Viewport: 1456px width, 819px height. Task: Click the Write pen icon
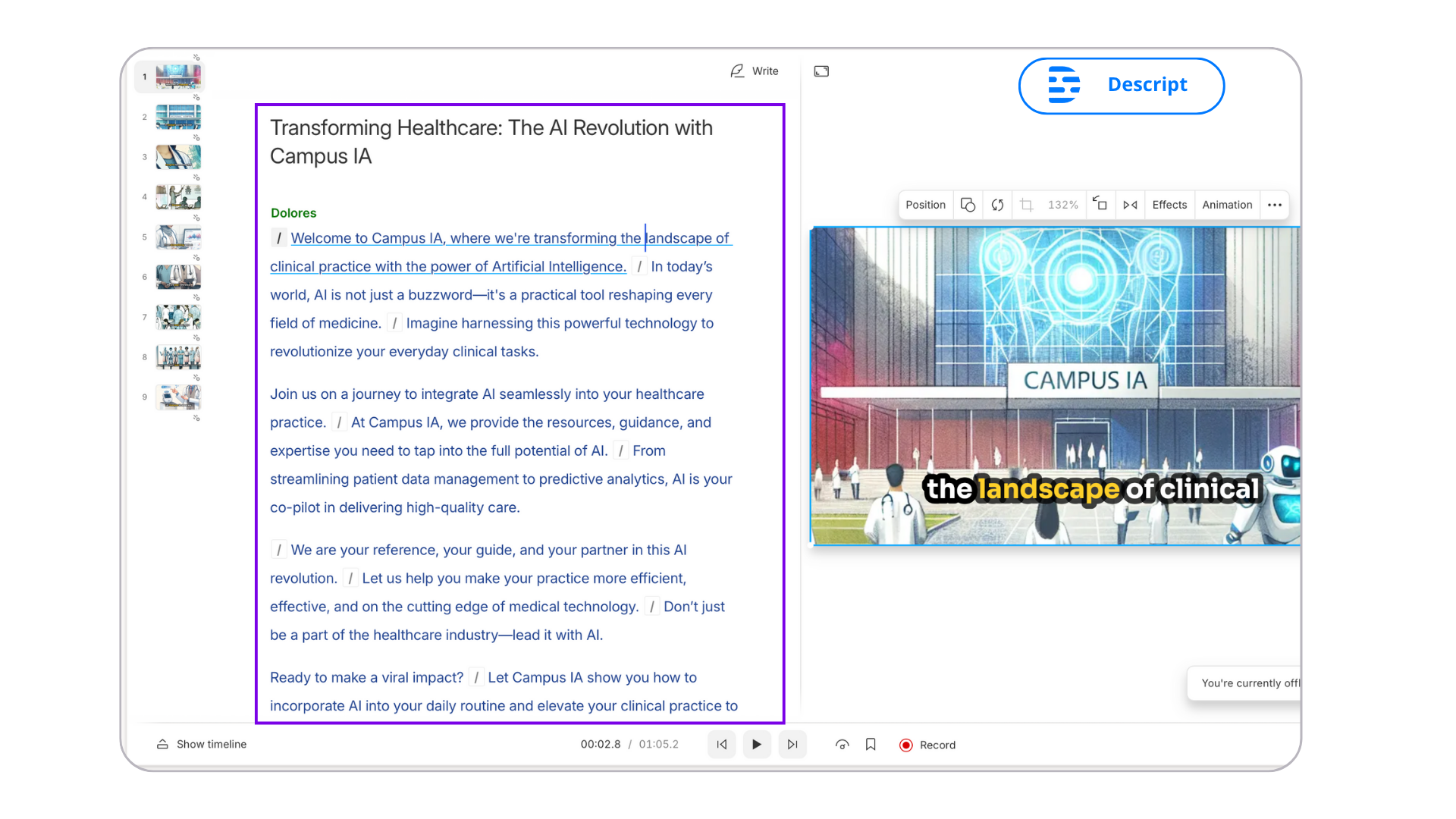coord(737,71)
